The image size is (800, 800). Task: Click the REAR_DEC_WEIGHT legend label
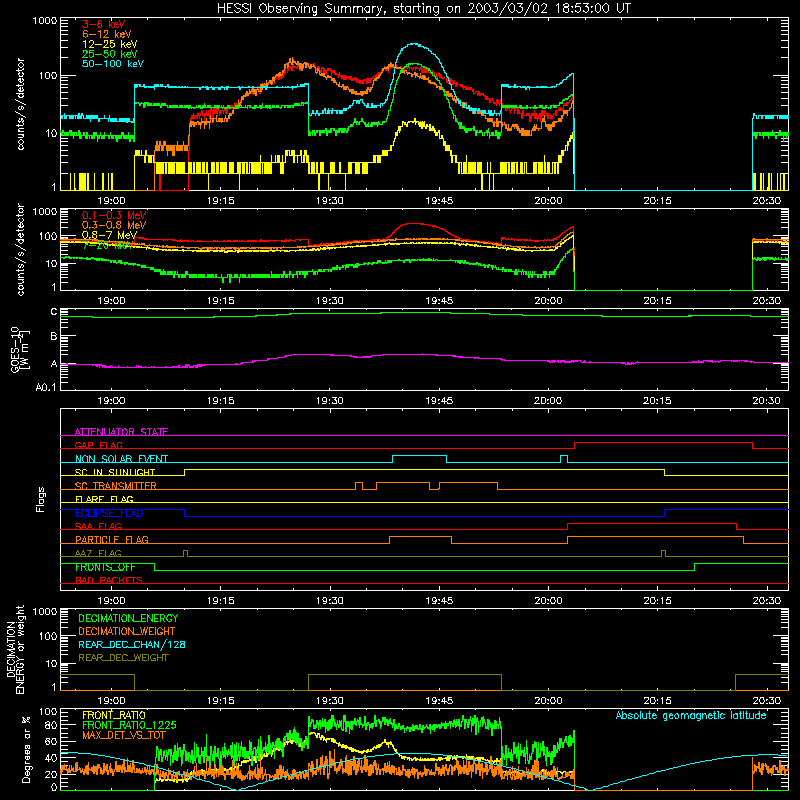pyautogui.click(x=123, y=658)
